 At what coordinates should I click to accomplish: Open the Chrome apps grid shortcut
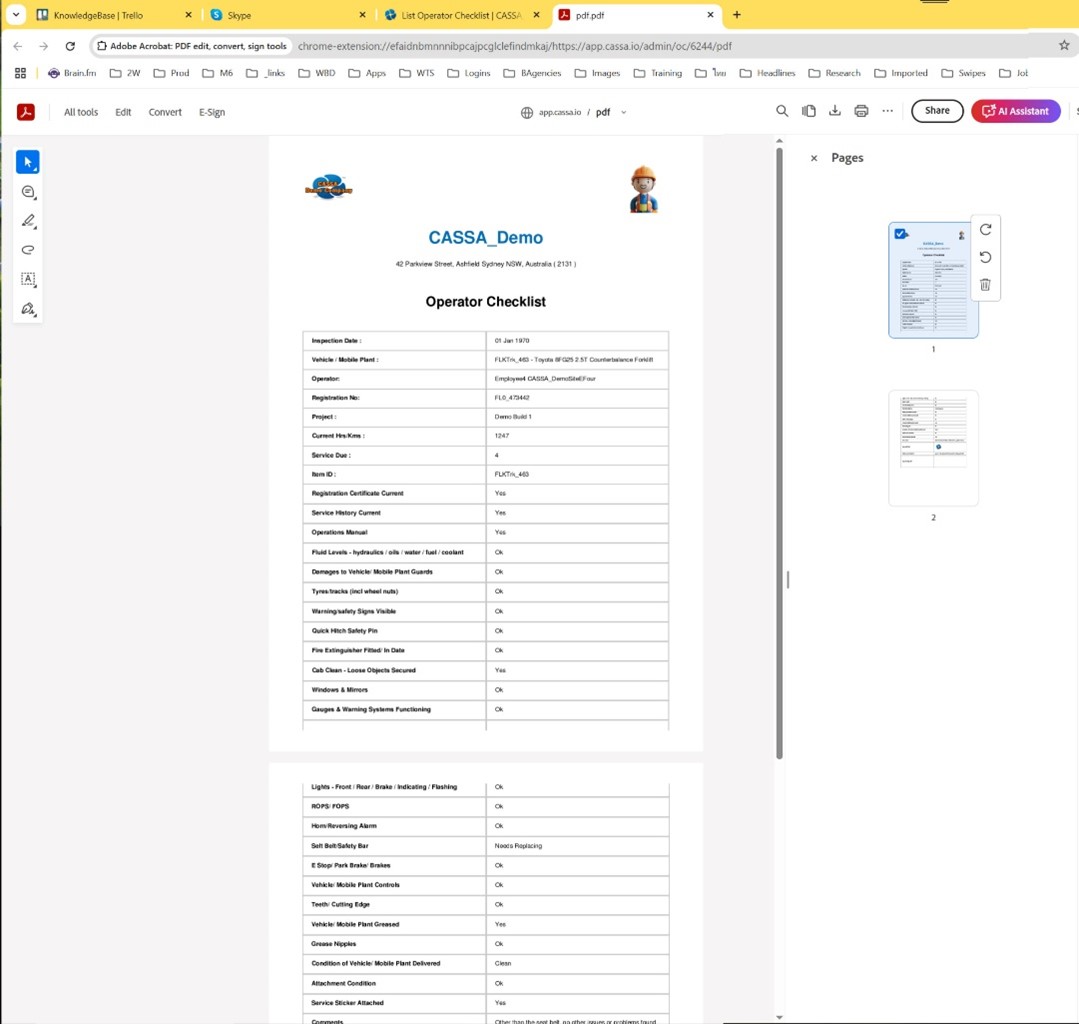click(20, 73)
